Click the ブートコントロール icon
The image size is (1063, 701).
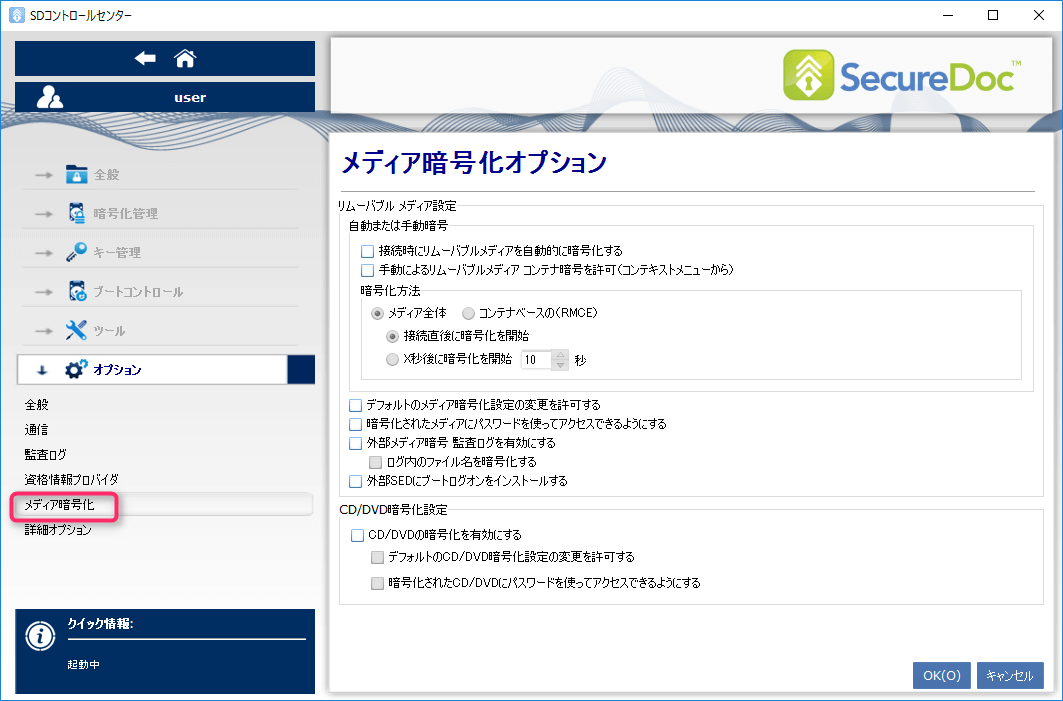(77, 291)
